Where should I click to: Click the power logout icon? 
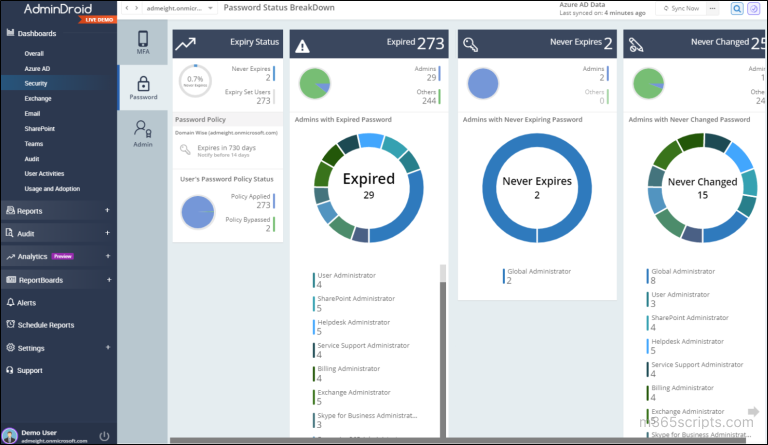click(x=104, y=435)
